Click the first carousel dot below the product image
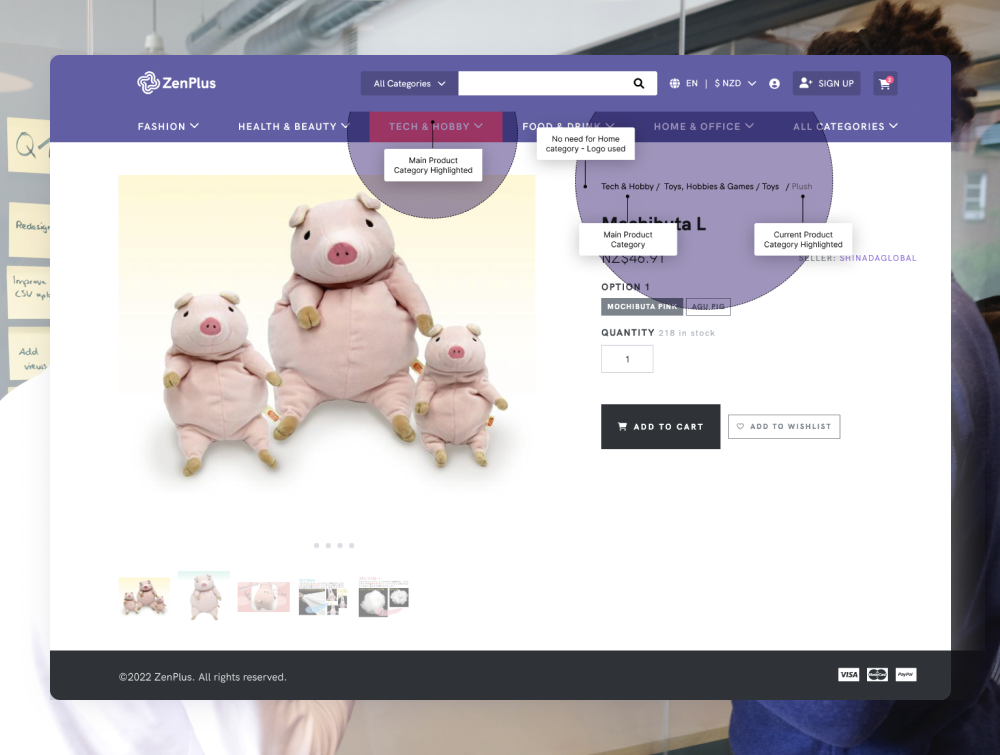 coord(316,546)
